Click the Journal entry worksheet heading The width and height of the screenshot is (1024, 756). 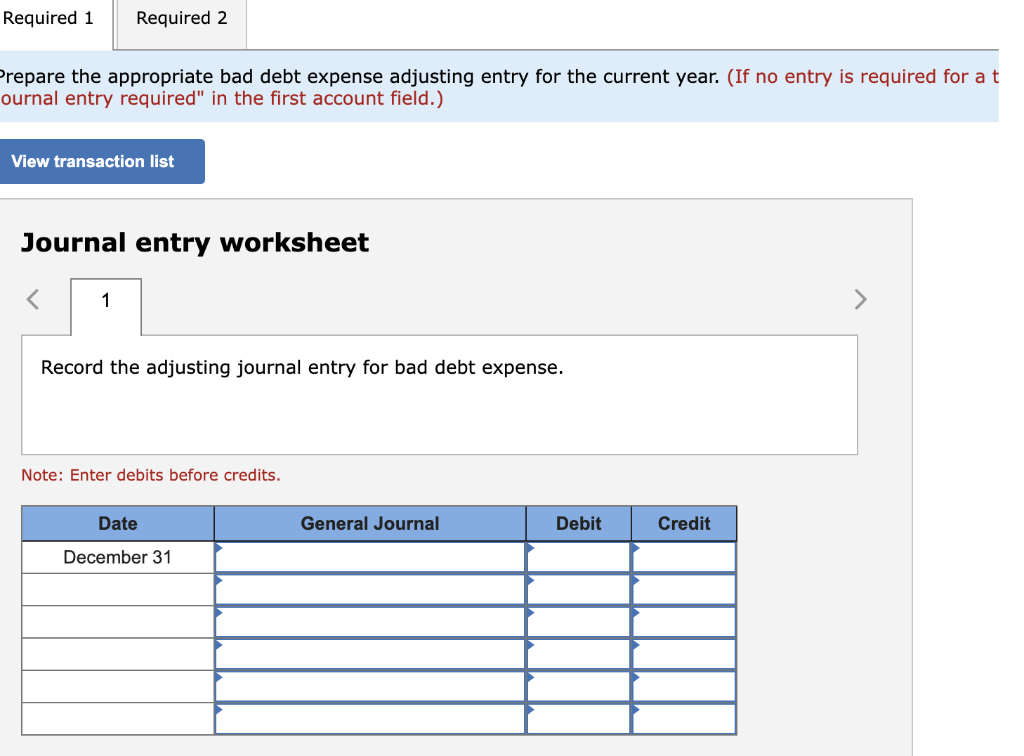195,243
